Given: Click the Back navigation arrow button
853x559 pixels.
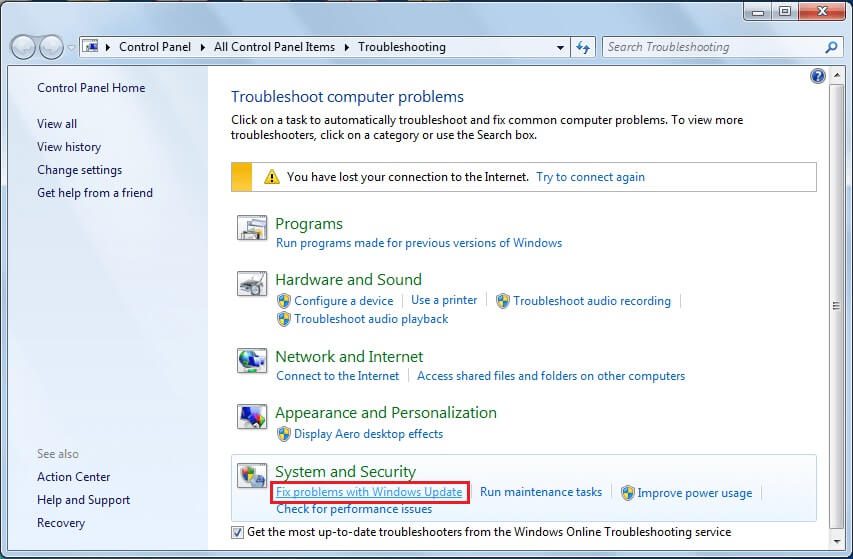Looking at the screenshot, I should coord(23,47).
